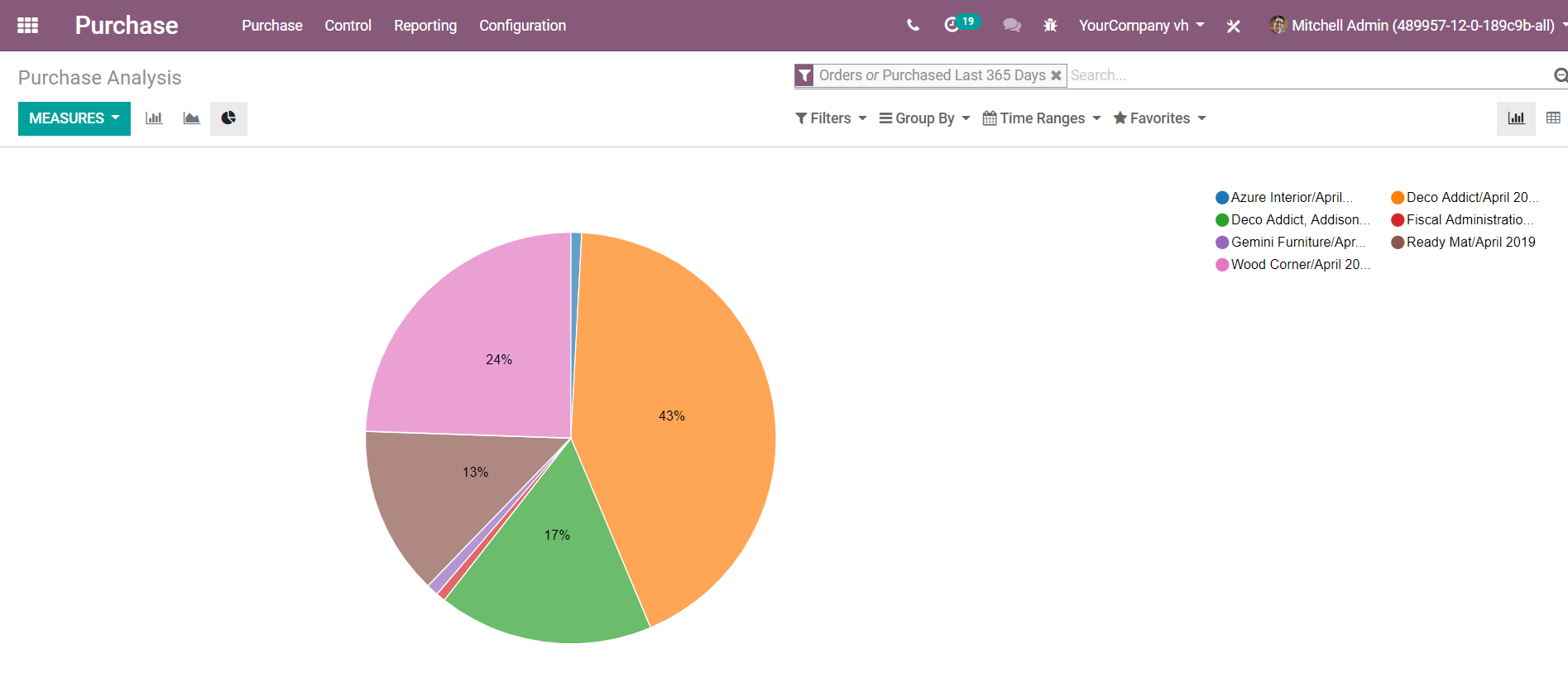The image size is (1568, 697).
Task: Toggle Deco Addict/April legend entry
Action: point(1464,197)
